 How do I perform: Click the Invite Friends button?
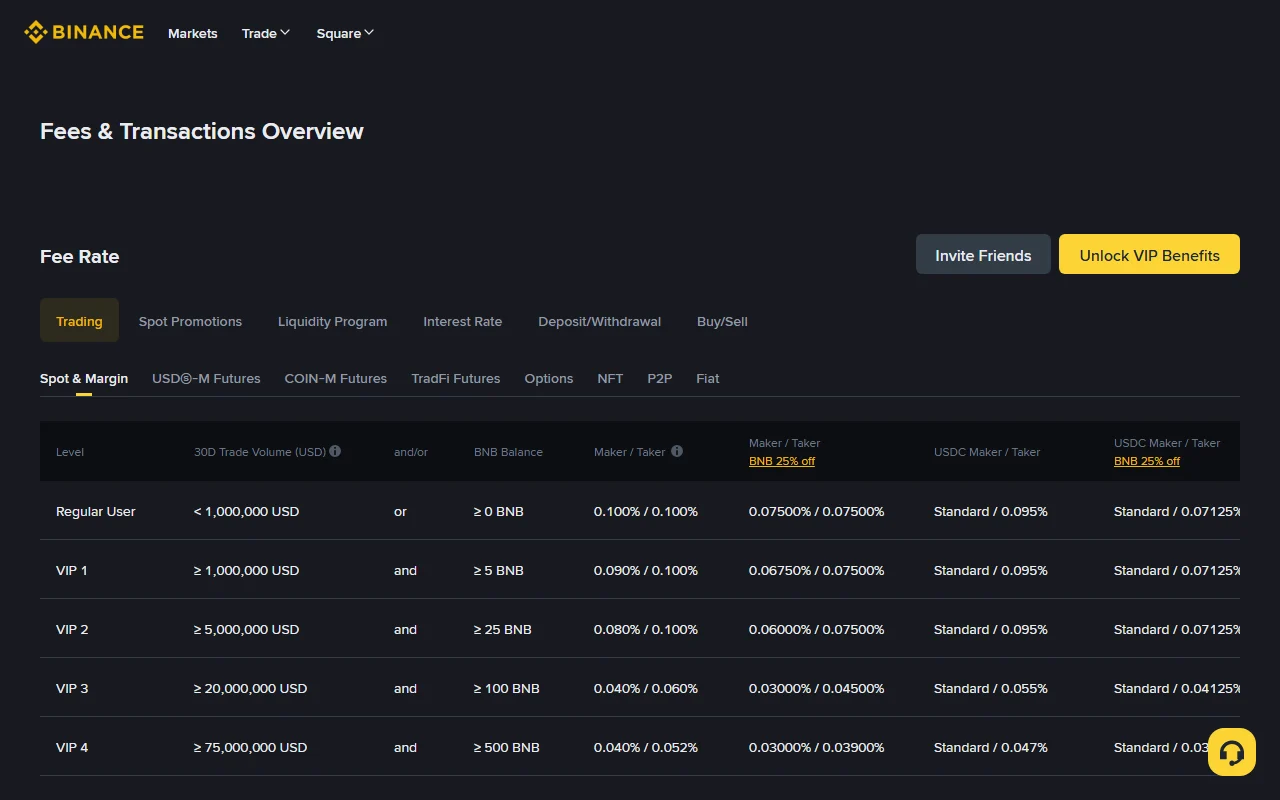pos(983,254)
